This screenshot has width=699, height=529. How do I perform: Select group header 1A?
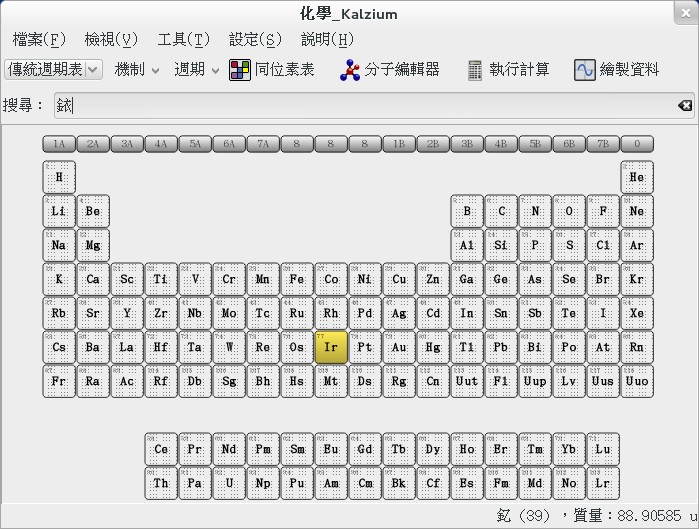59,144
